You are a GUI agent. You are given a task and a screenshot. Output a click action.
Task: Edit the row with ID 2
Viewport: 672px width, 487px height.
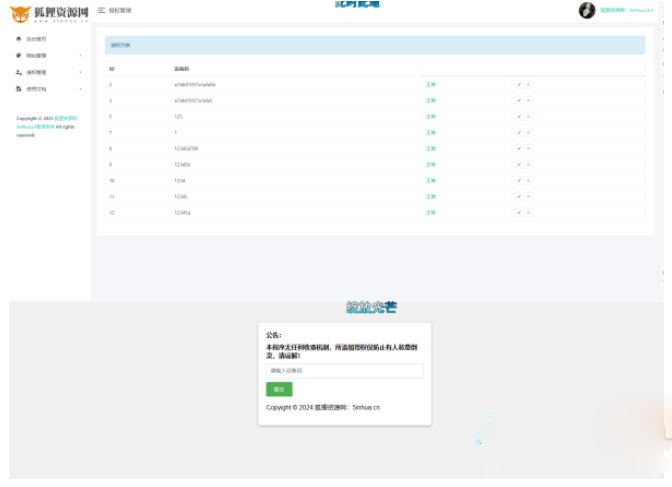[x=519, y=85]
